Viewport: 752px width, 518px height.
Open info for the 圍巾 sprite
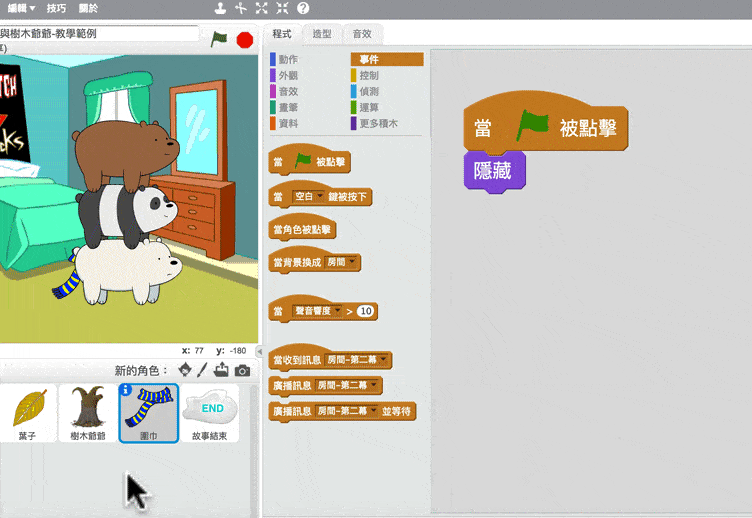125,390
